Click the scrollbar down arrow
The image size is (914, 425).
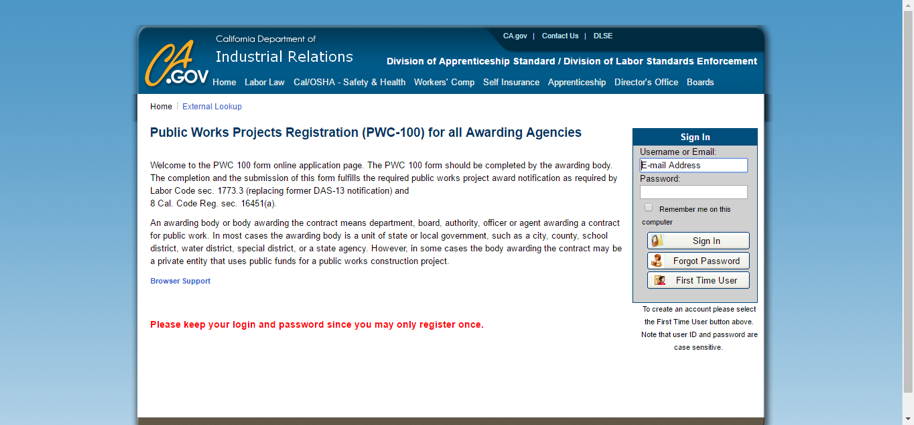[908, 419]
